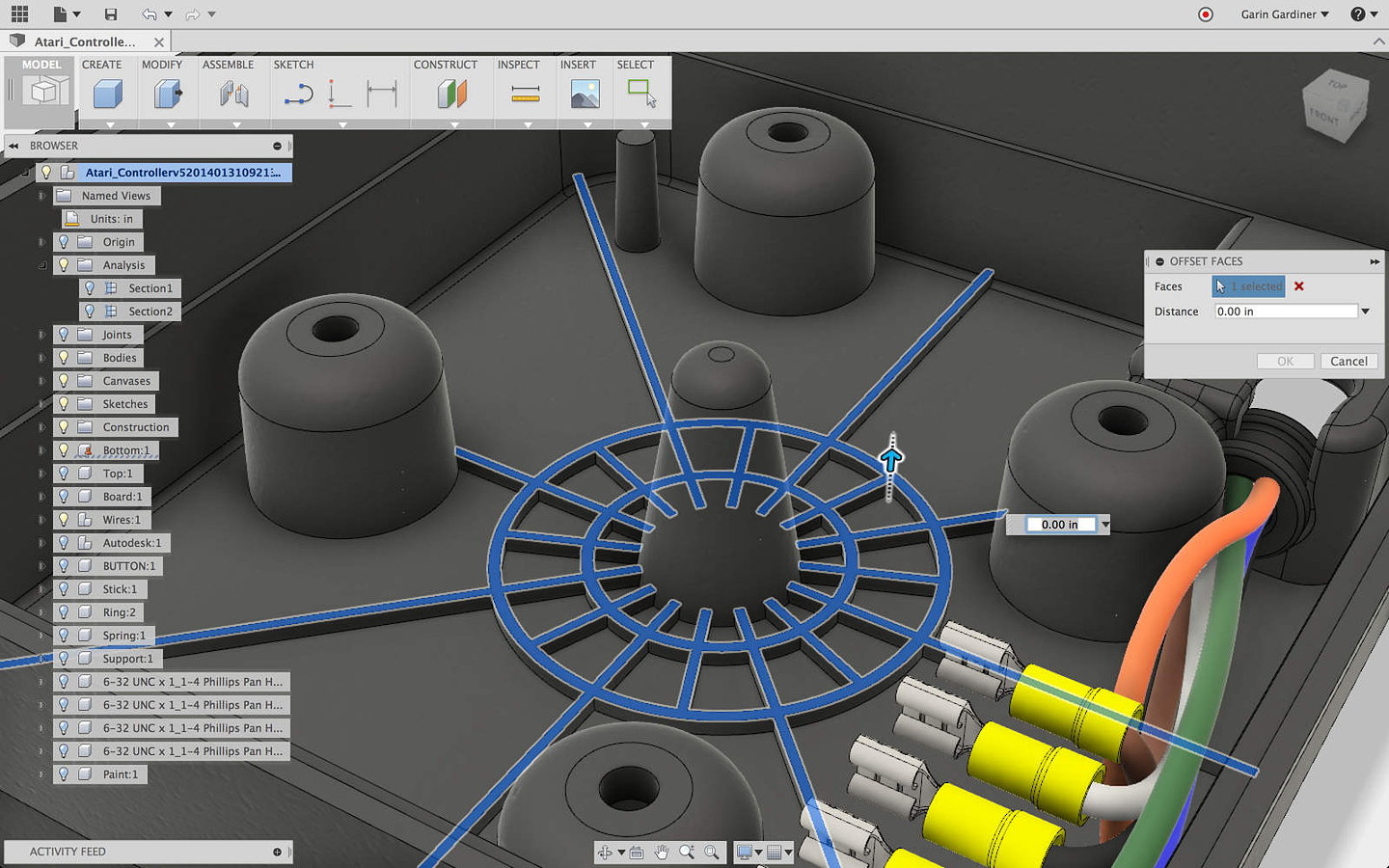Open the Orbit tool at bottom
Screen dimensions: 1389x868
pos(606,852)
